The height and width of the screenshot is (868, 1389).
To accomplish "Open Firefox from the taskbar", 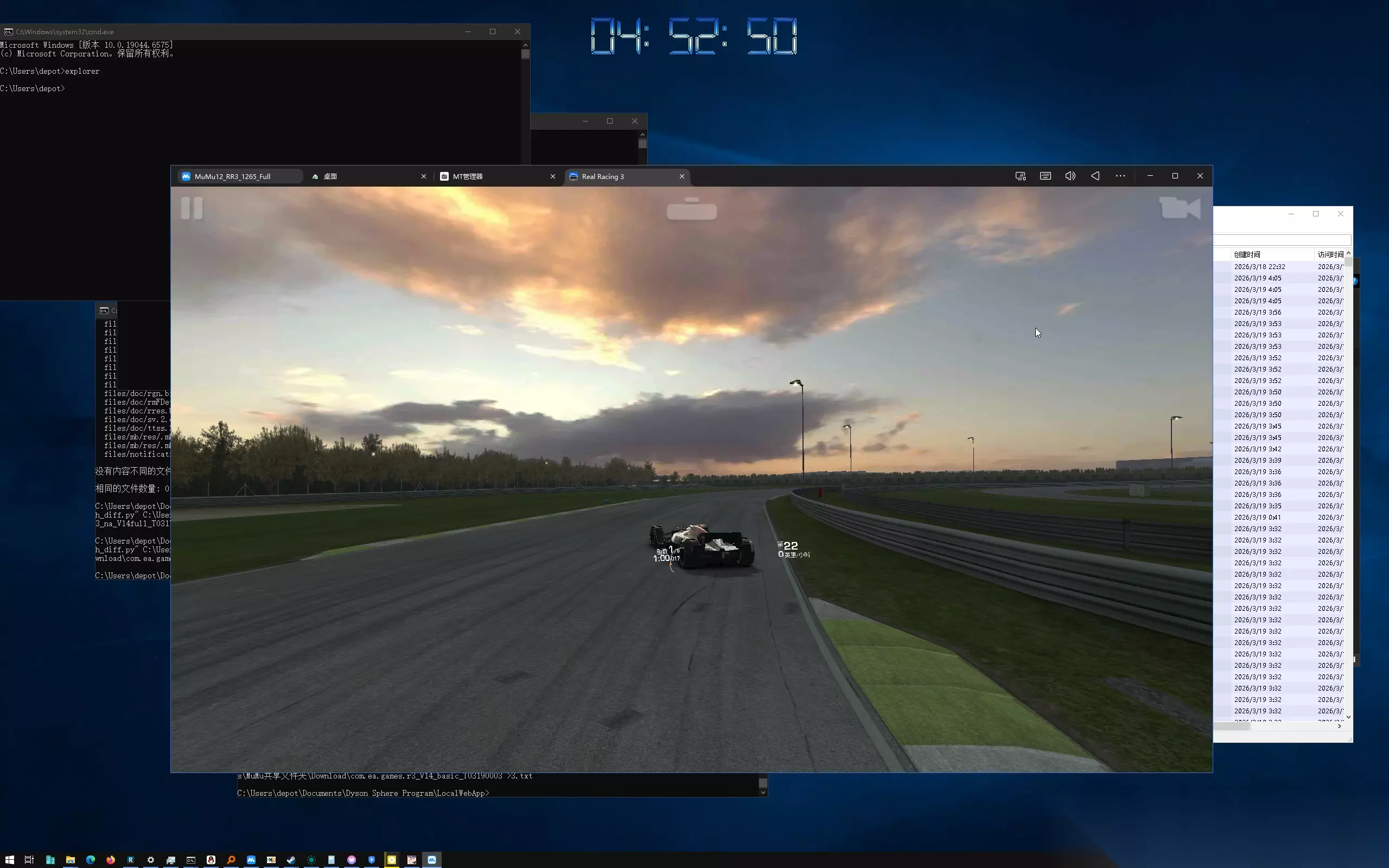I will (x=110, y=859).
